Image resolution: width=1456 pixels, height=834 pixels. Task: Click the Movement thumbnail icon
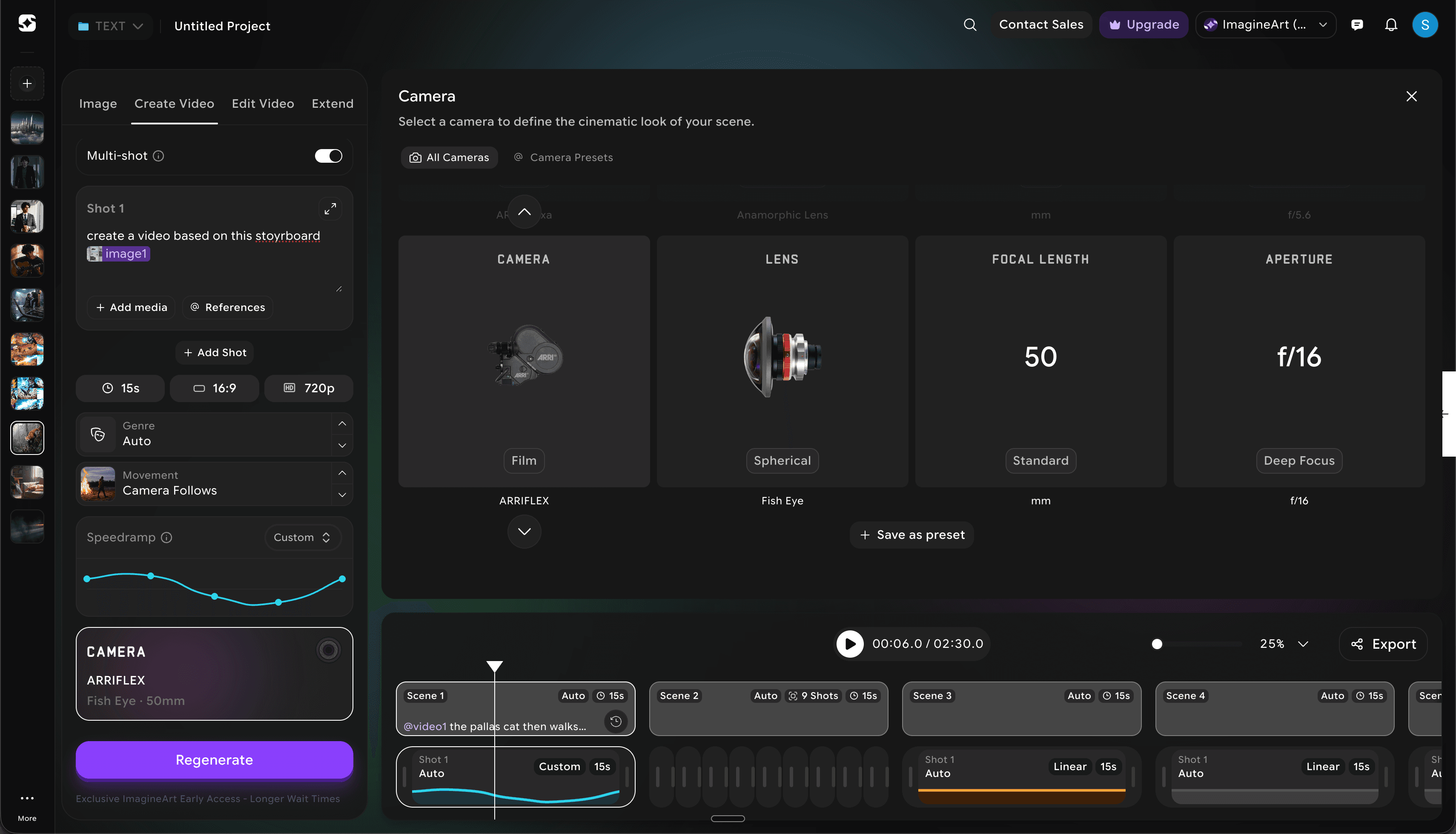(x=98, y=484)
